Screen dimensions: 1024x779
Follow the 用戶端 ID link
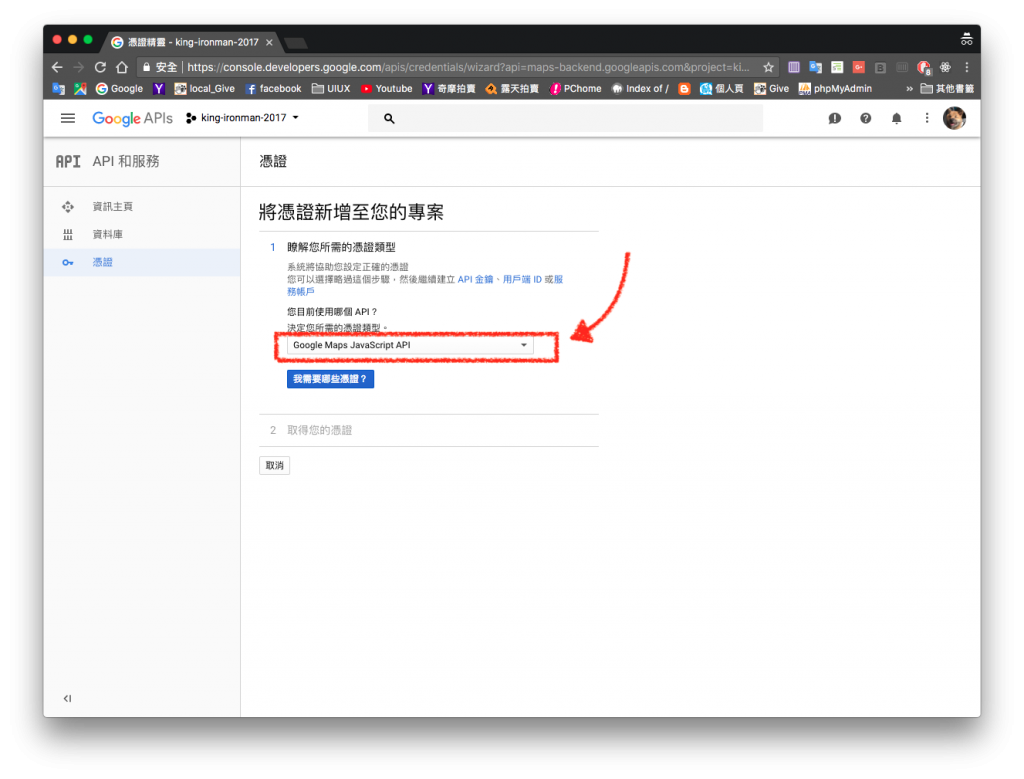coord(522,279)
